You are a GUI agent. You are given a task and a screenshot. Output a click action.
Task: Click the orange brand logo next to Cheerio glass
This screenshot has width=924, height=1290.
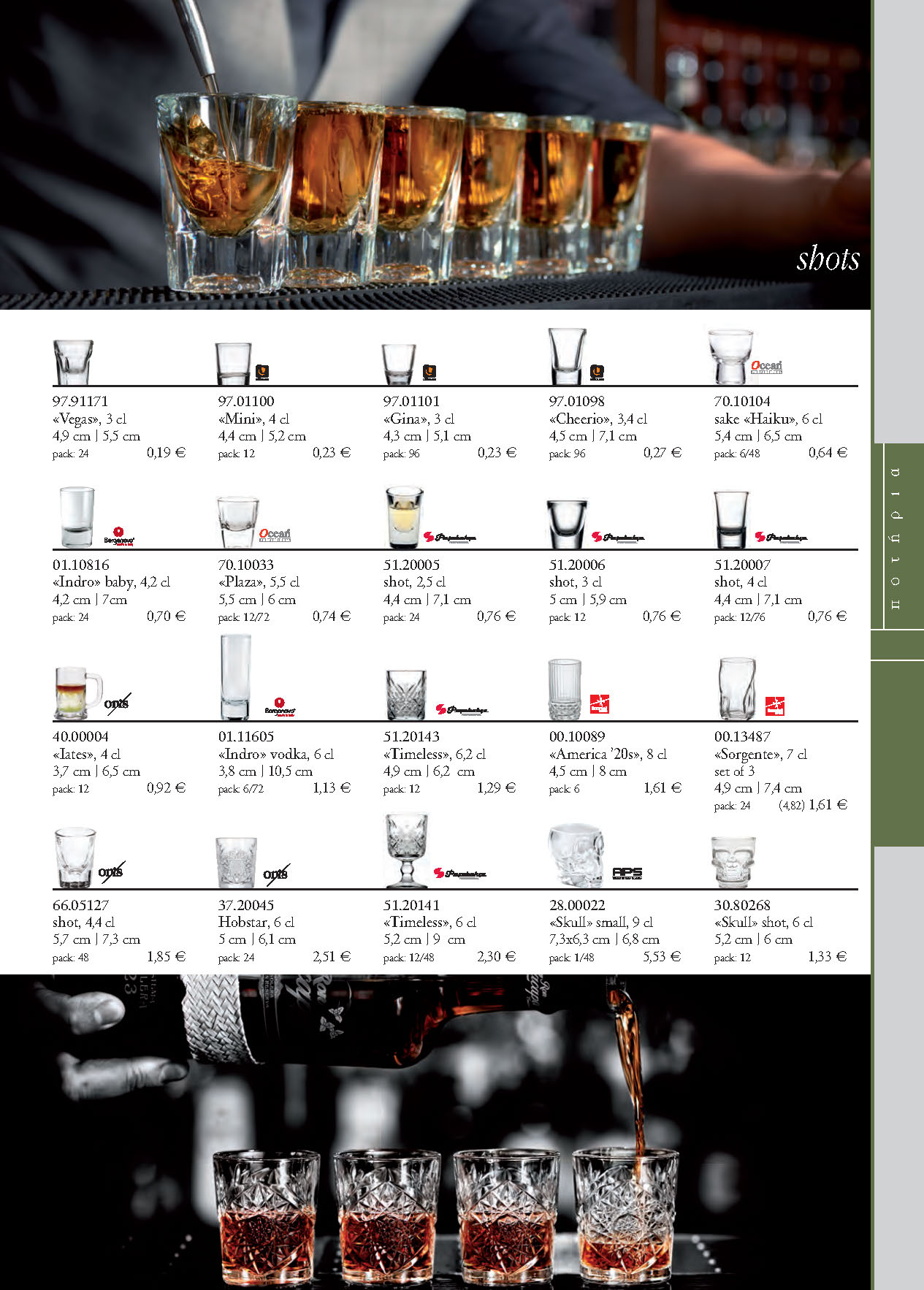(x=597, y=373)
